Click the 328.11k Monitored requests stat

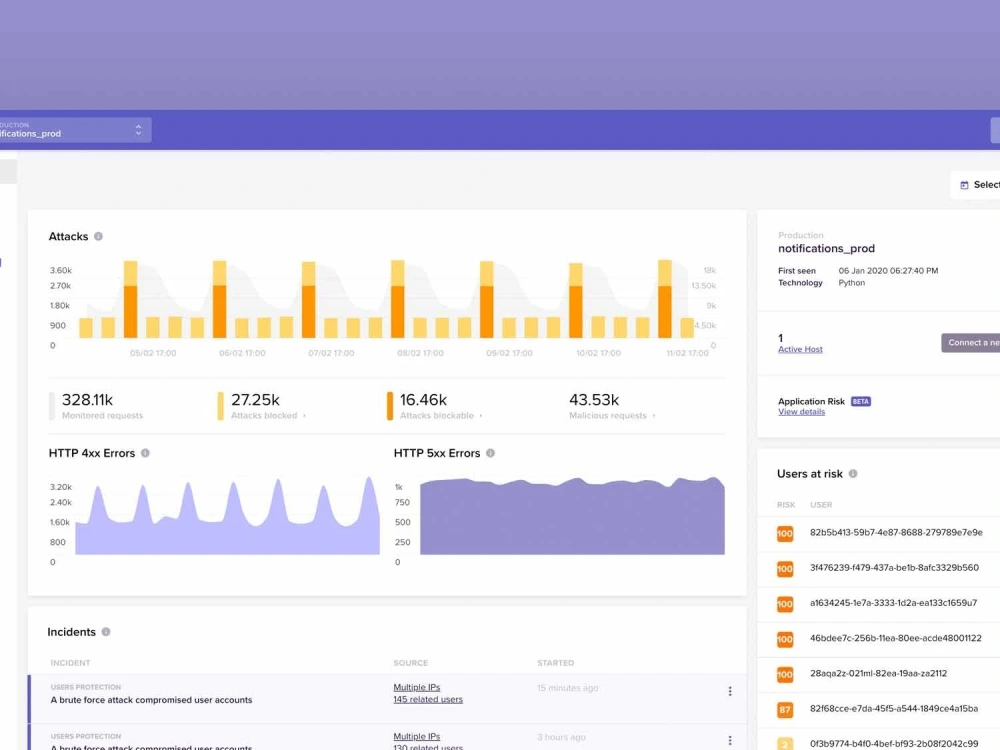click(x=96, y=406)
